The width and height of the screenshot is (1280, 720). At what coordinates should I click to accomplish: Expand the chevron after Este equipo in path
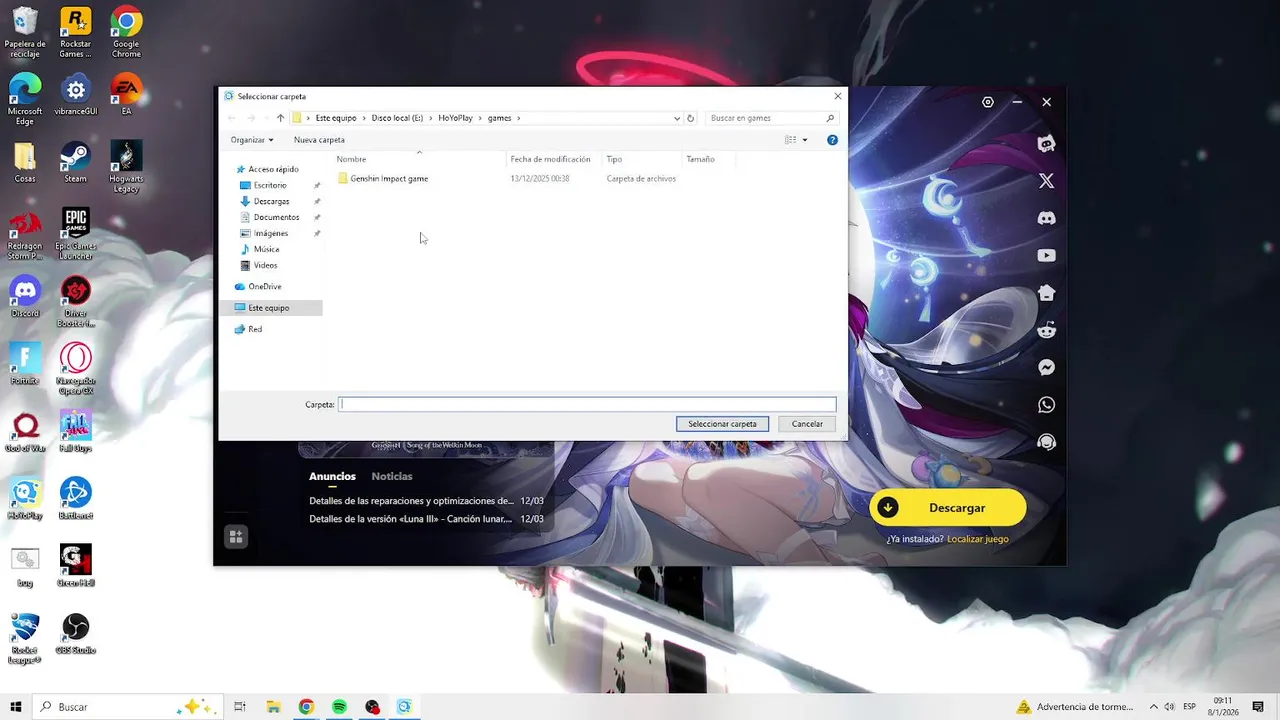[364, 118]
